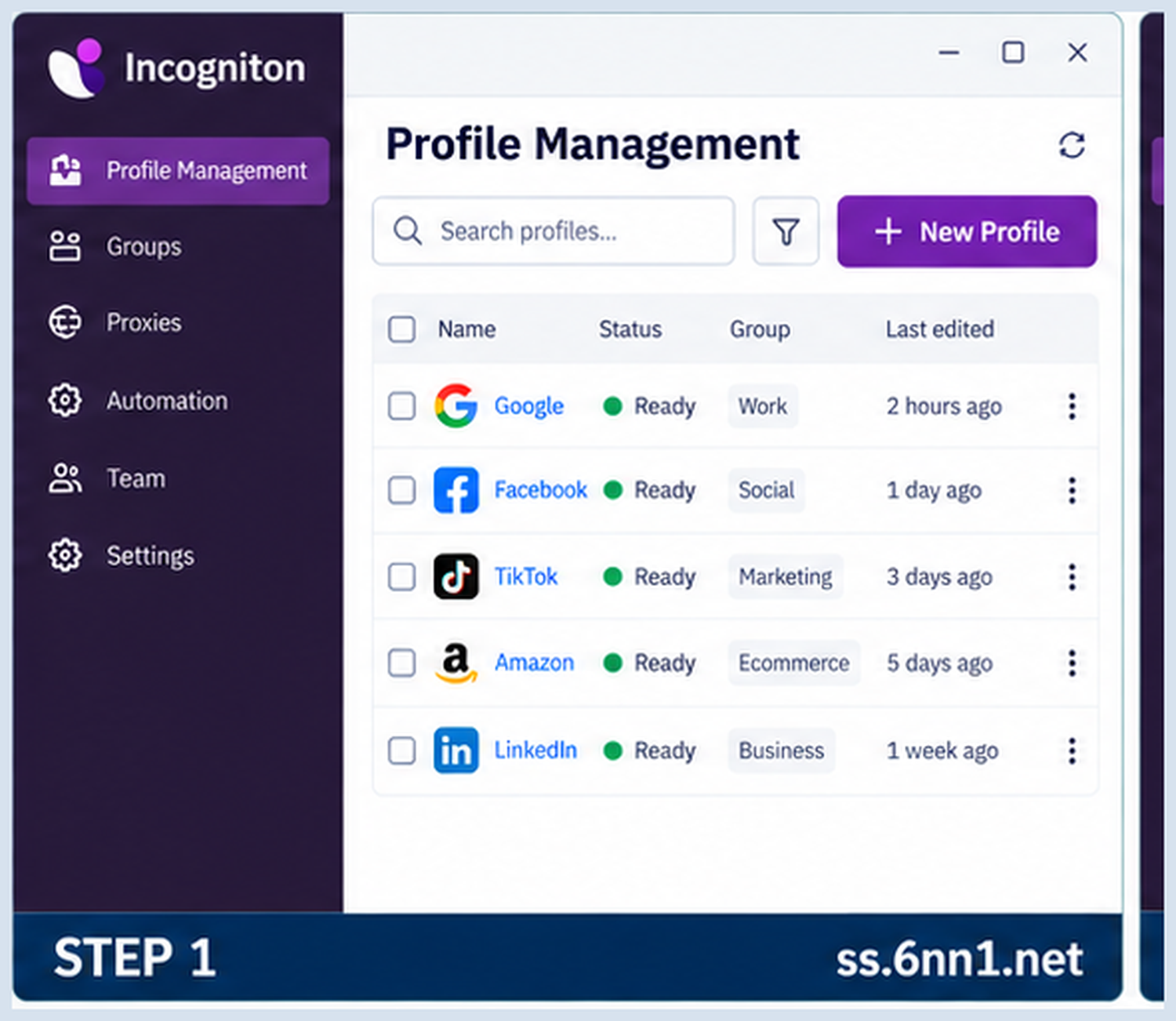Click the Incogniton logo icon
This screenshot has height=1021, width=1176.
pyautogui.click(x=77, y=68)
